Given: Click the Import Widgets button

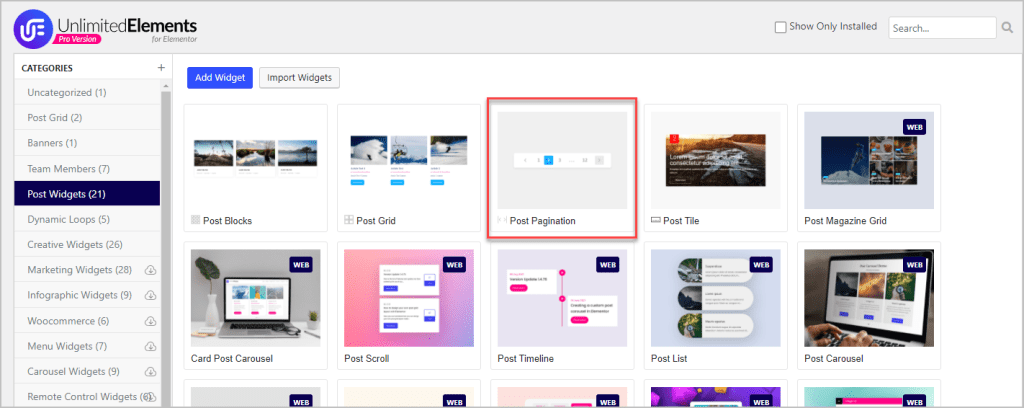Looking at the screenshot, I should [299, 77].
